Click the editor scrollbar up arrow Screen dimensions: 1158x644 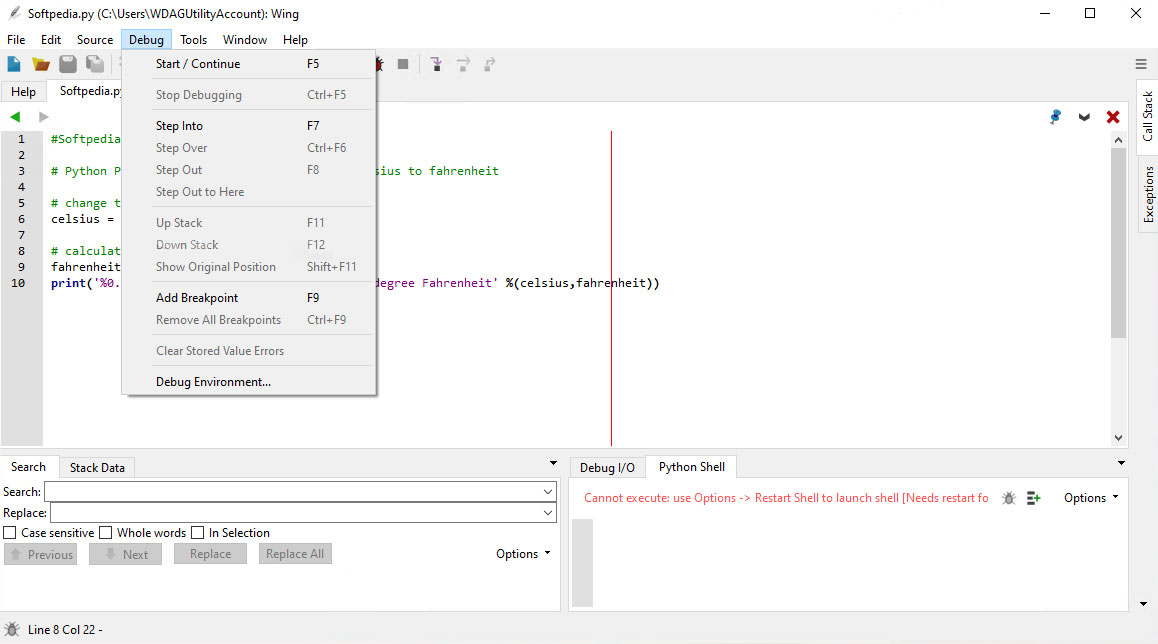pos(1118,140)
